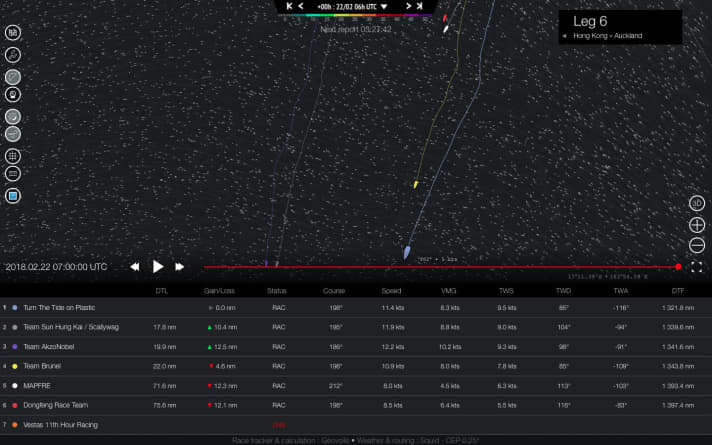Click the back arrow beside Hong Kong - Auckland
712x445 pixels.
[x=564, y=36]
